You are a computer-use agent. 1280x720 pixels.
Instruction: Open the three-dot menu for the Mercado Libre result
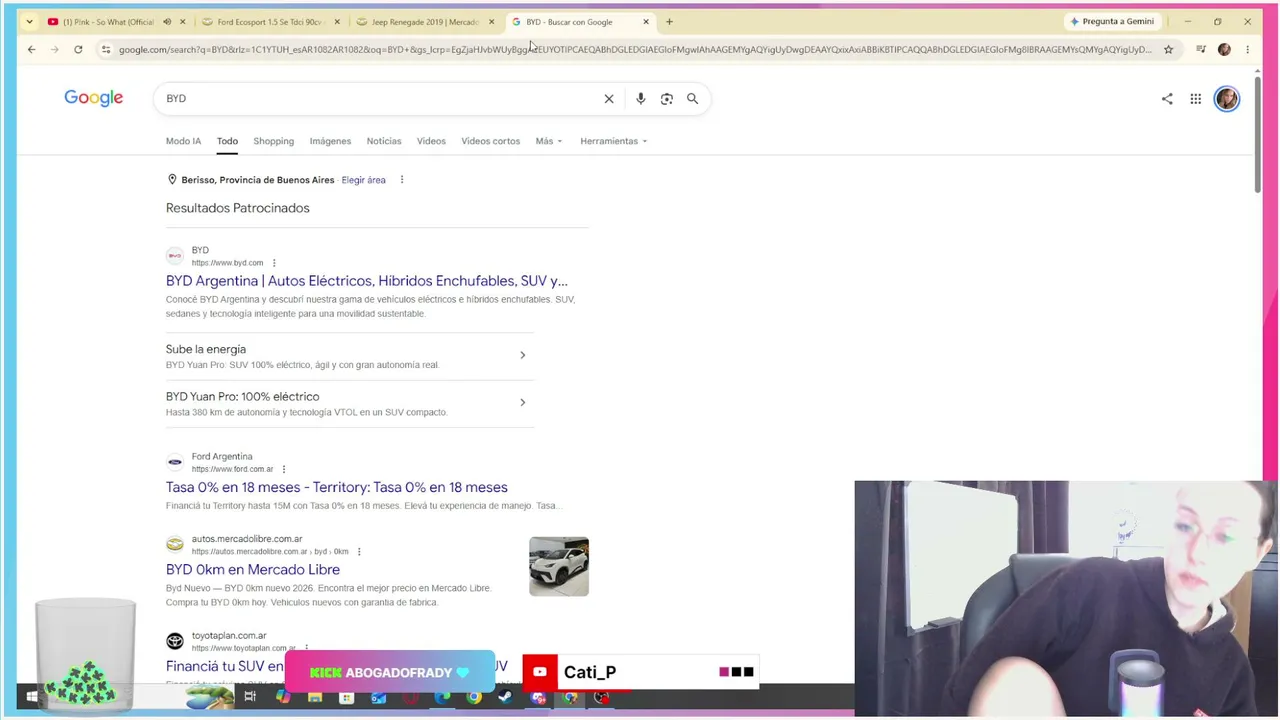click(359, 552)
